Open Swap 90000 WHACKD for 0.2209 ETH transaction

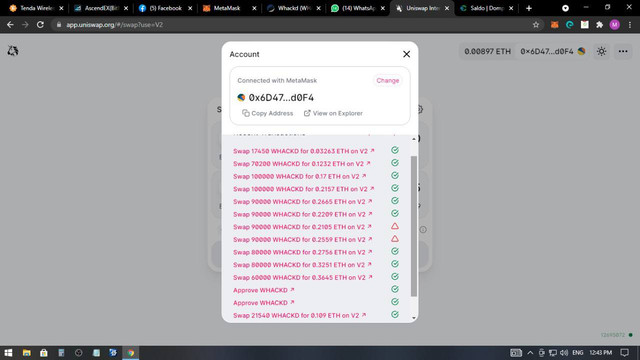pos(302,214)
